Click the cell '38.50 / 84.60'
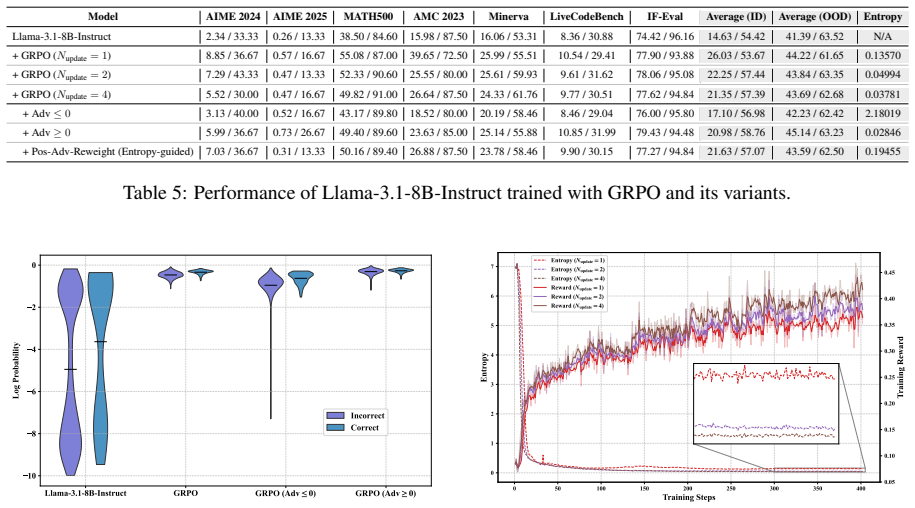The image size is (915, 508). (x=368, y=36)
